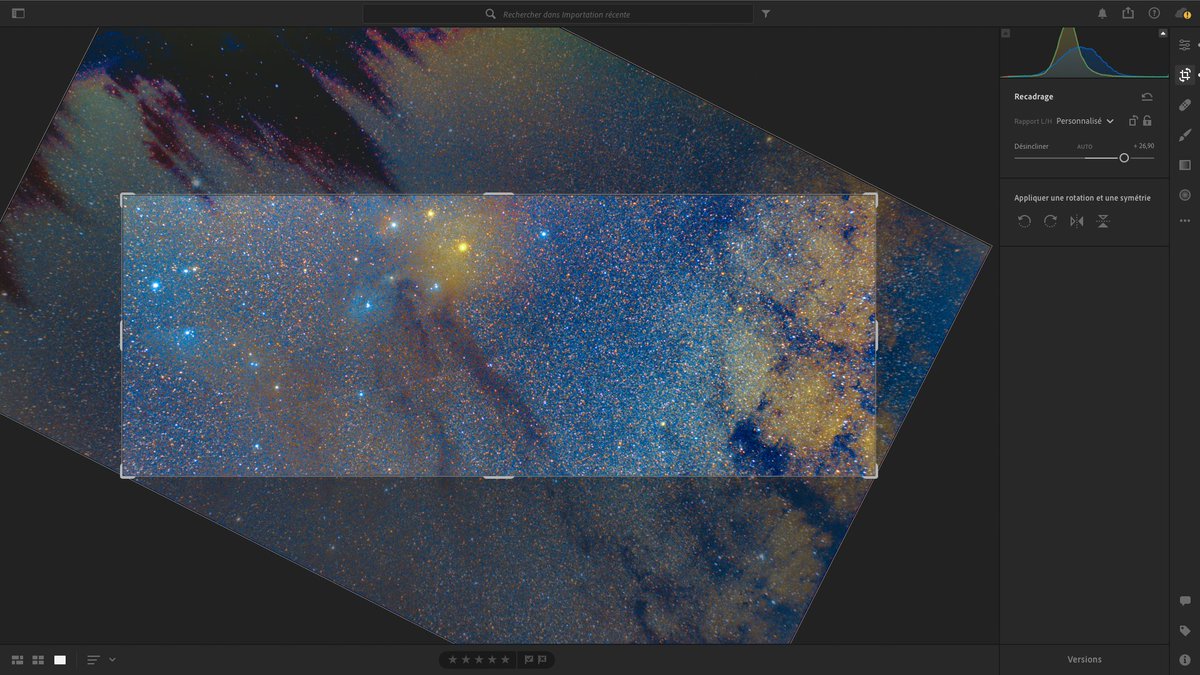Toggle the aspect ratio lock padlock
Viewport: 1200px width, 675px height.
pyautogui.click(x=1147, y=121)
